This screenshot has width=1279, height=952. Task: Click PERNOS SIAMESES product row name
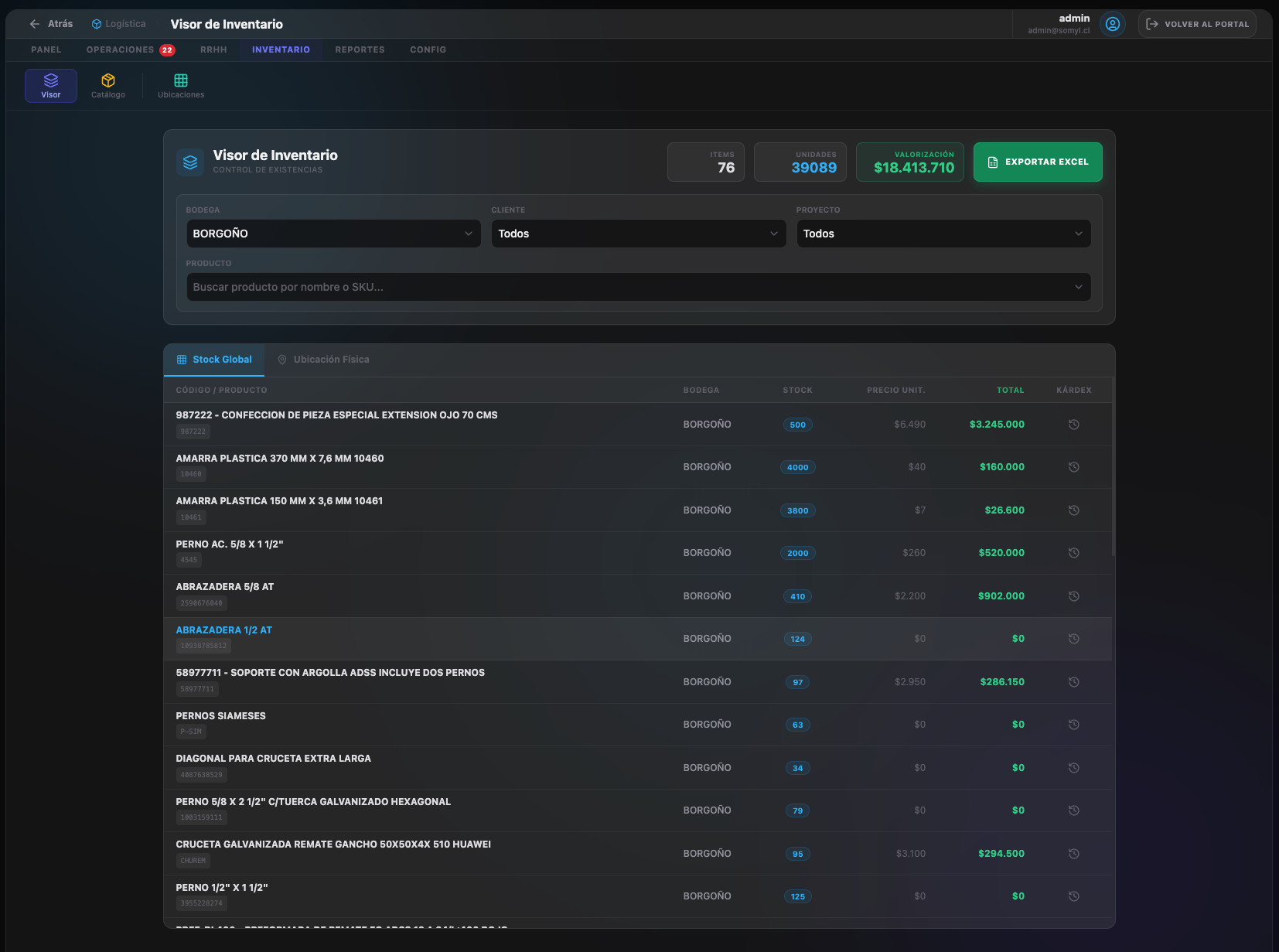(x=220, y=716)
